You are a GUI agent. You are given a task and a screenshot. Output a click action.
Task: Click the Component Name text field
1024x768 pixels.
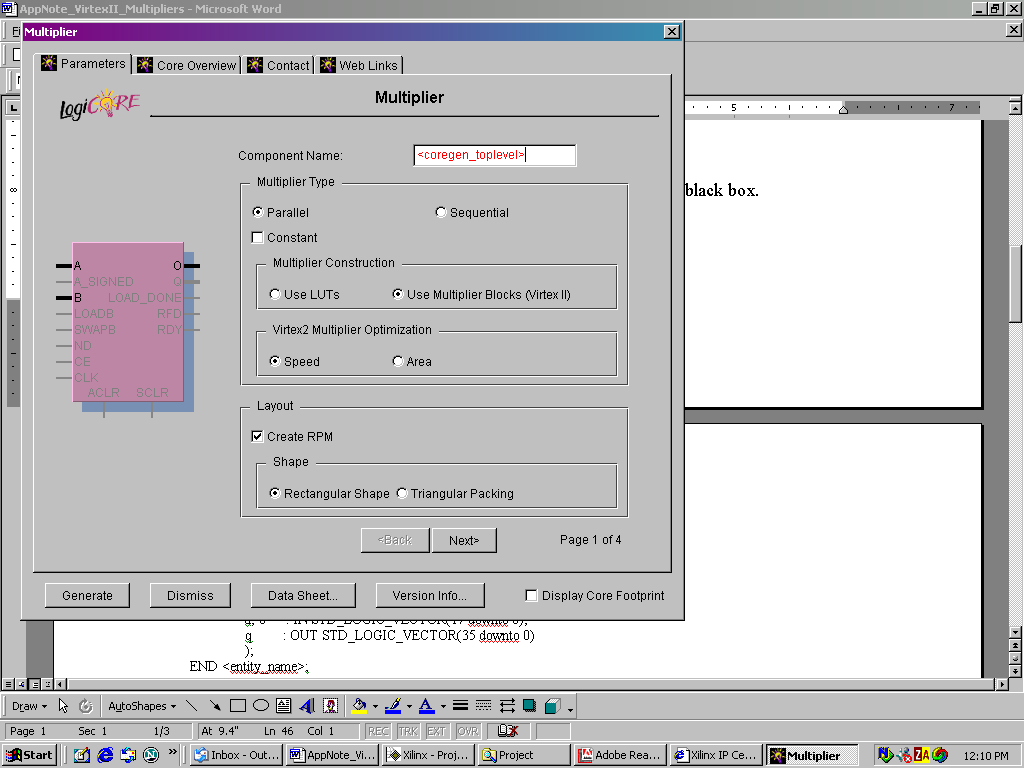[x=495, y=155]
